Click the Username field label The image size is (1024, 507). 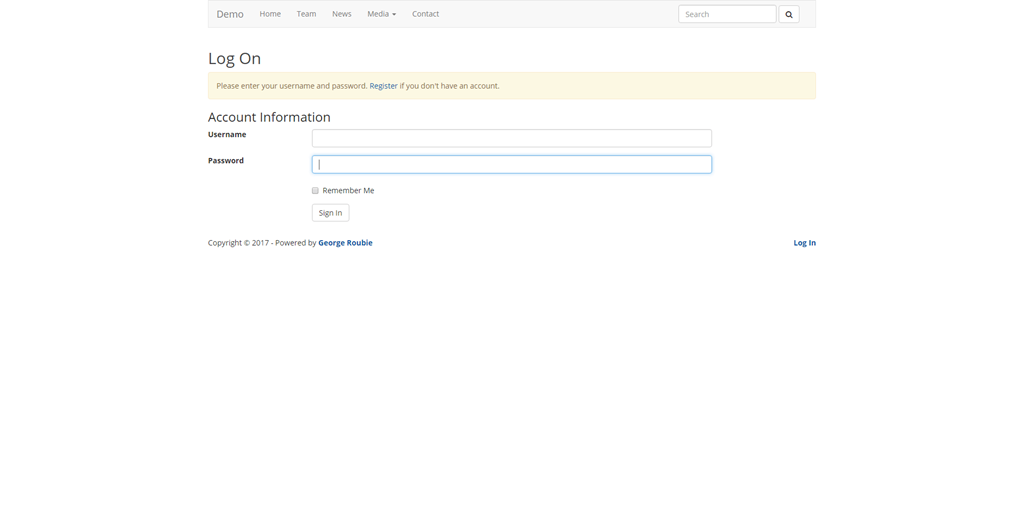pos(227,134)
